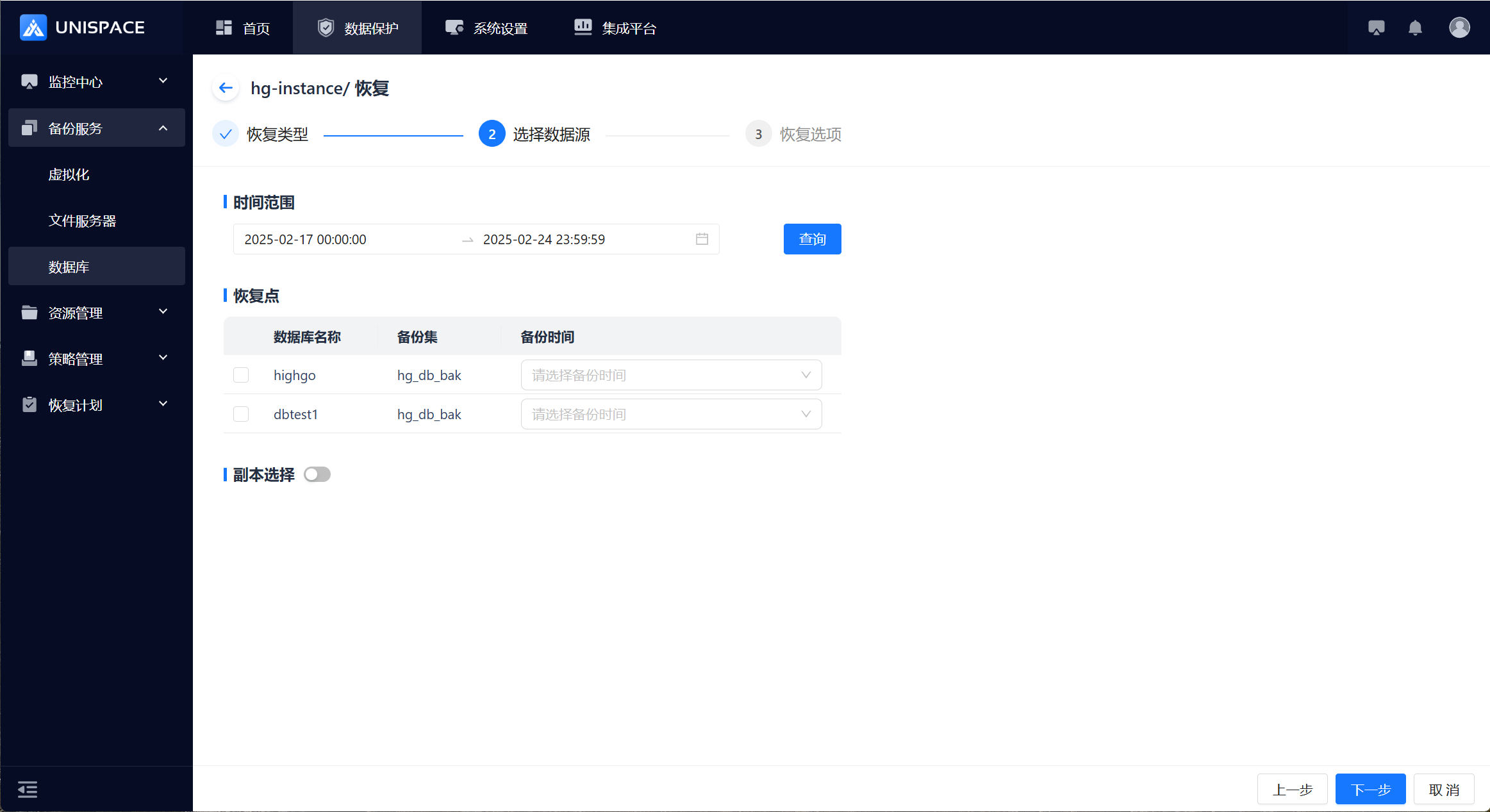Click the 下一步 button

(1370, 789)
